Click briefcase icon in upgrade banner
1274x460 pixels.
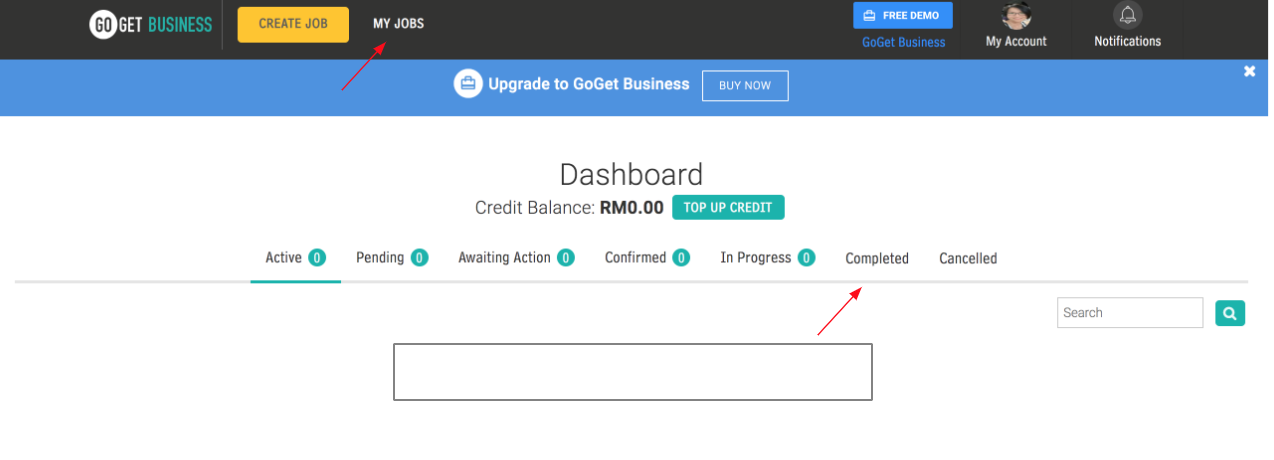pyautogui.click(x=468, y=84)
